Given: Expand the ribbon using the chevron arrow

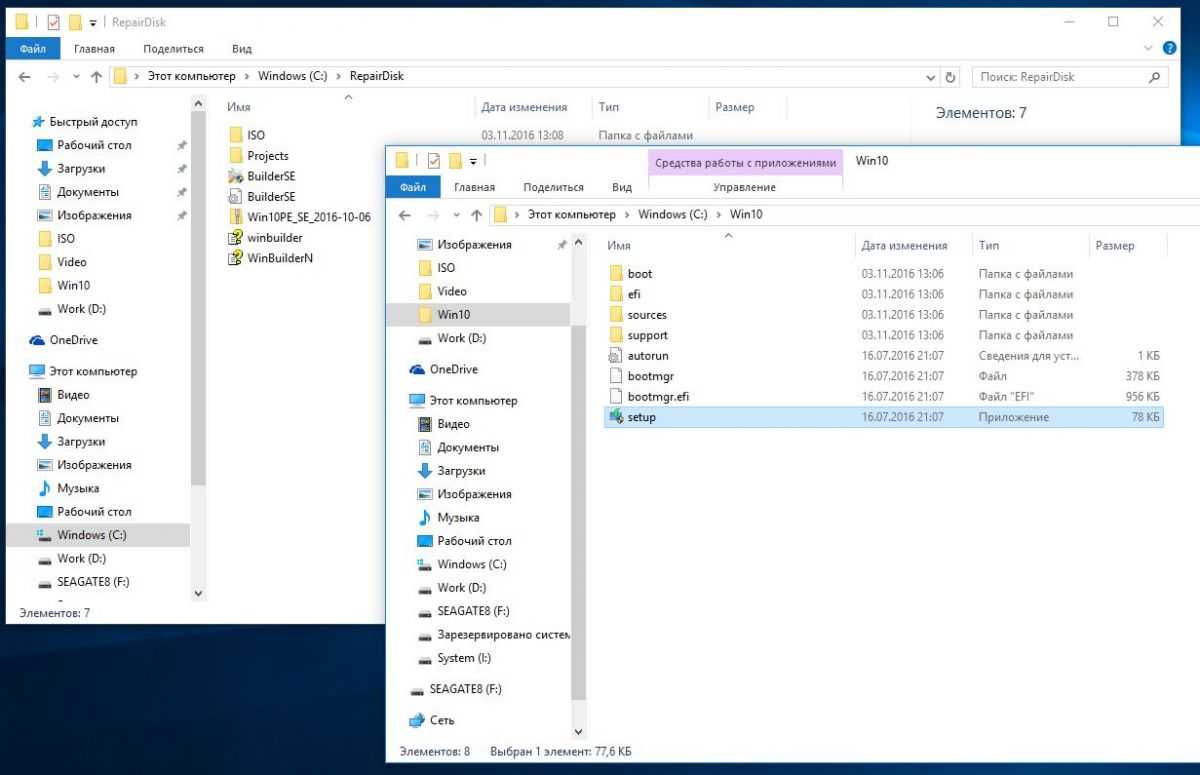Looking at the screenshot, I should [x=1148, y=48].
